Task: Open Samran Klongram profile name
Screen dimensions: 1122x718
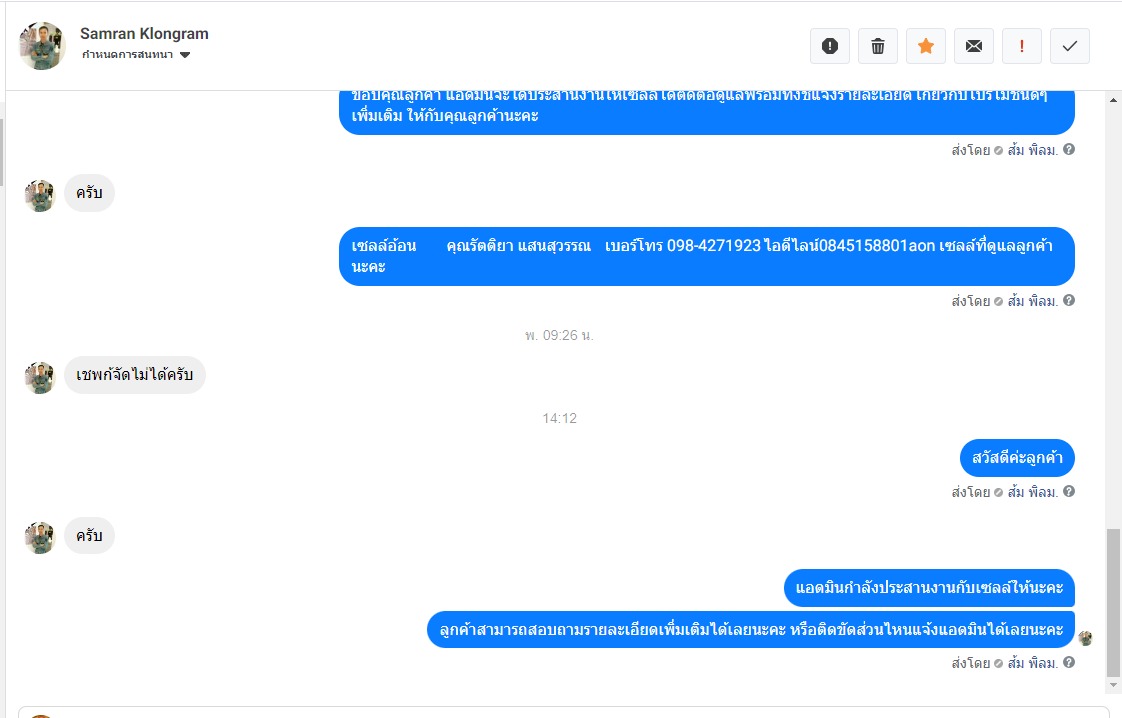Action: pos(144,34)
